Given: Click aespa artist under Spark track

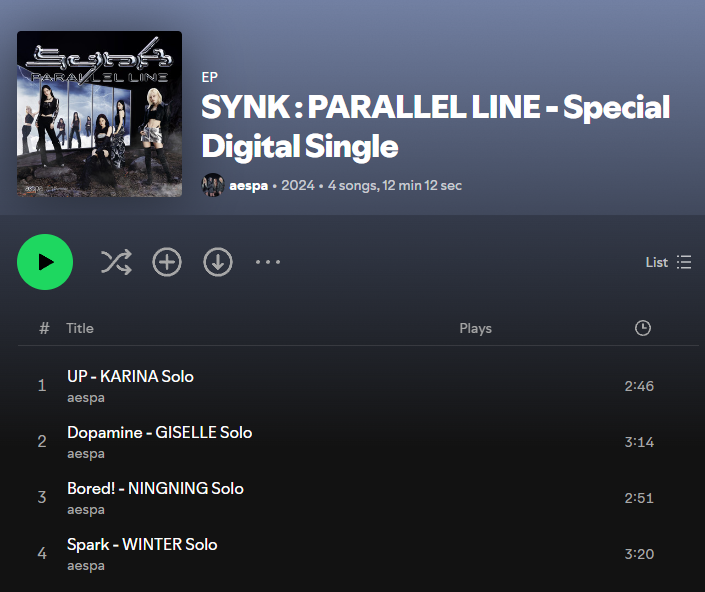Looking at the screenshot, I should click(86, 566).
